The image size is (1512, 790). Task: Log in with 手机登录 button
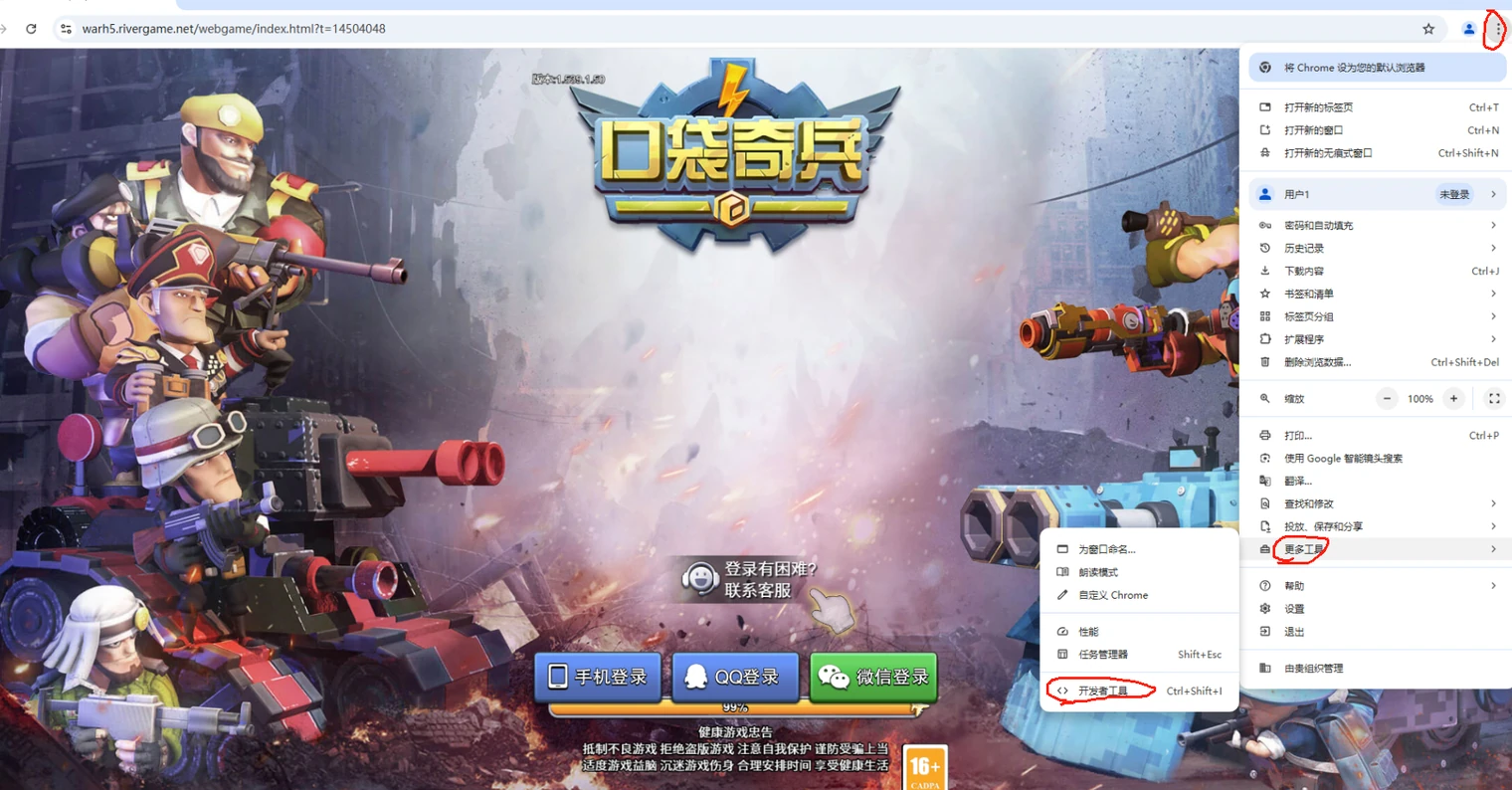pos(598,678)
